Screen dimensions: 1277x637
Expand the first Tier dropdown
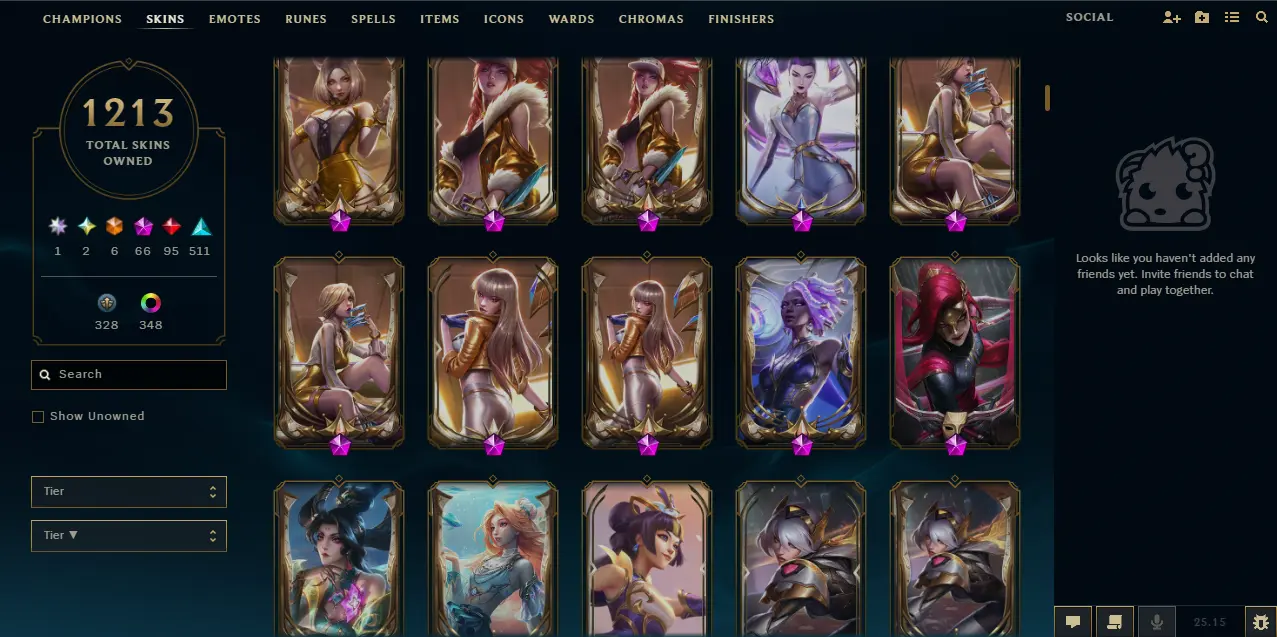(129, 492)
